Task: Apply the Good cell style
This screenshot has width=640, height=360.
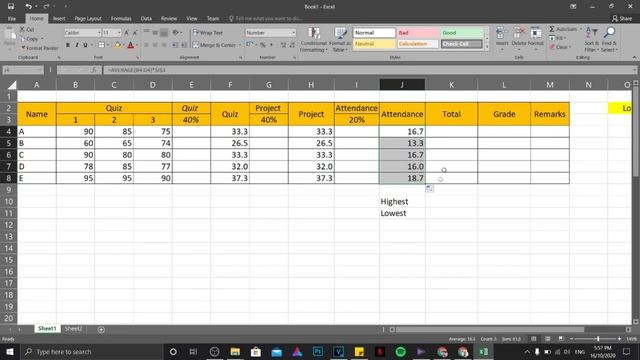Action: (462, 33)
